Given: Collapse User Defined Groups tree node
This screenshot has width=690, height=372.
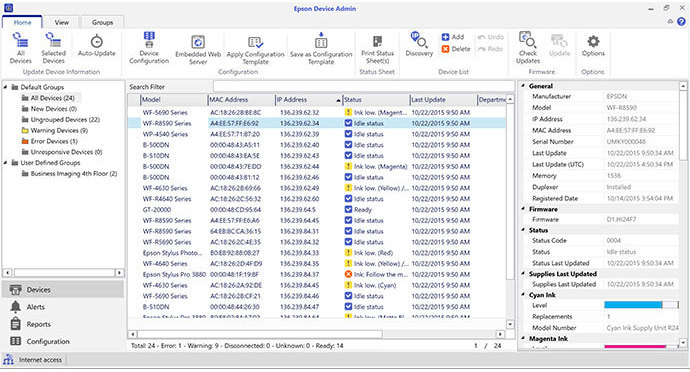Looking at the screenshot, I should (x=6, y=162).
